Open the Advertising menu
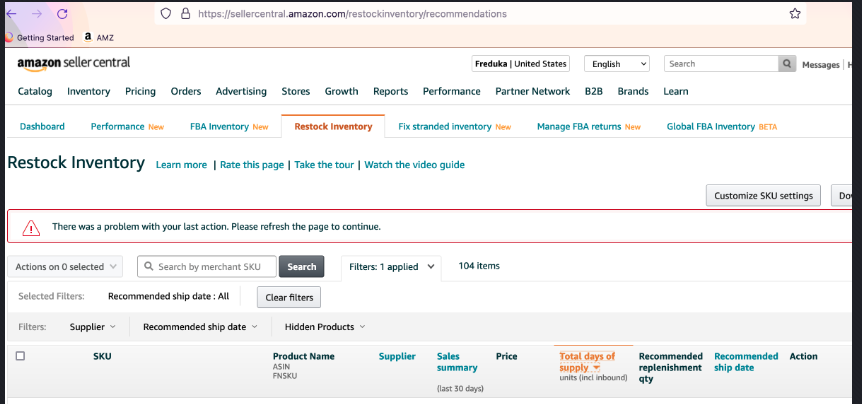 (241, 91)
